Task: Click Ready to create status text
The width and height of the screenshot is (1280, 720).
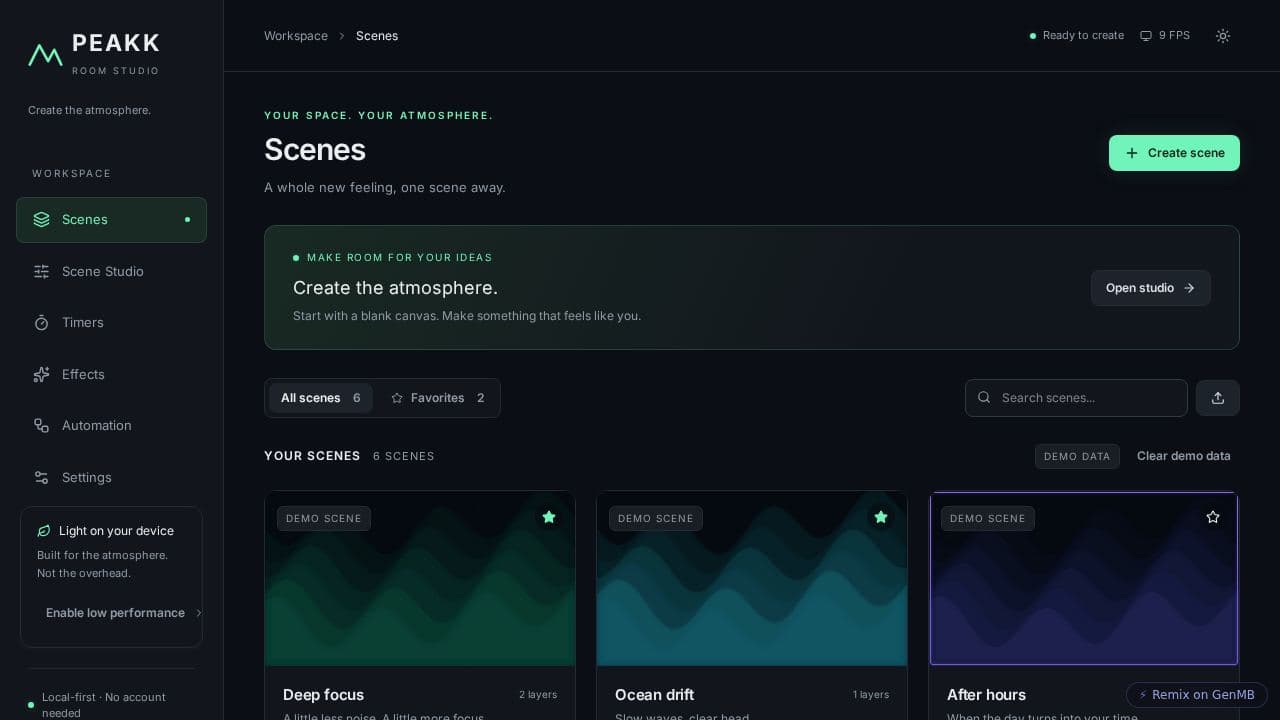Action: point(1083,35)
